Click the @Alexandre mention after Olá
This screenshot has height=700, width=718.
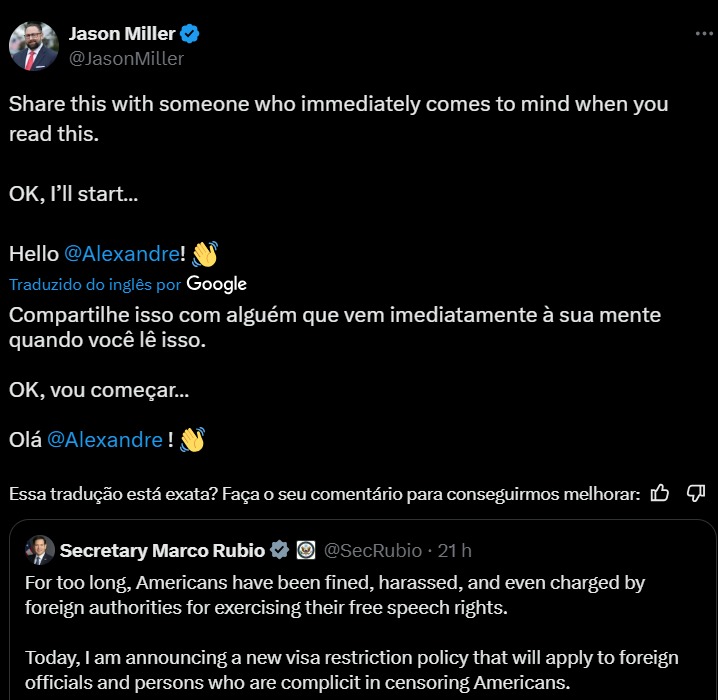coord(105,439)
